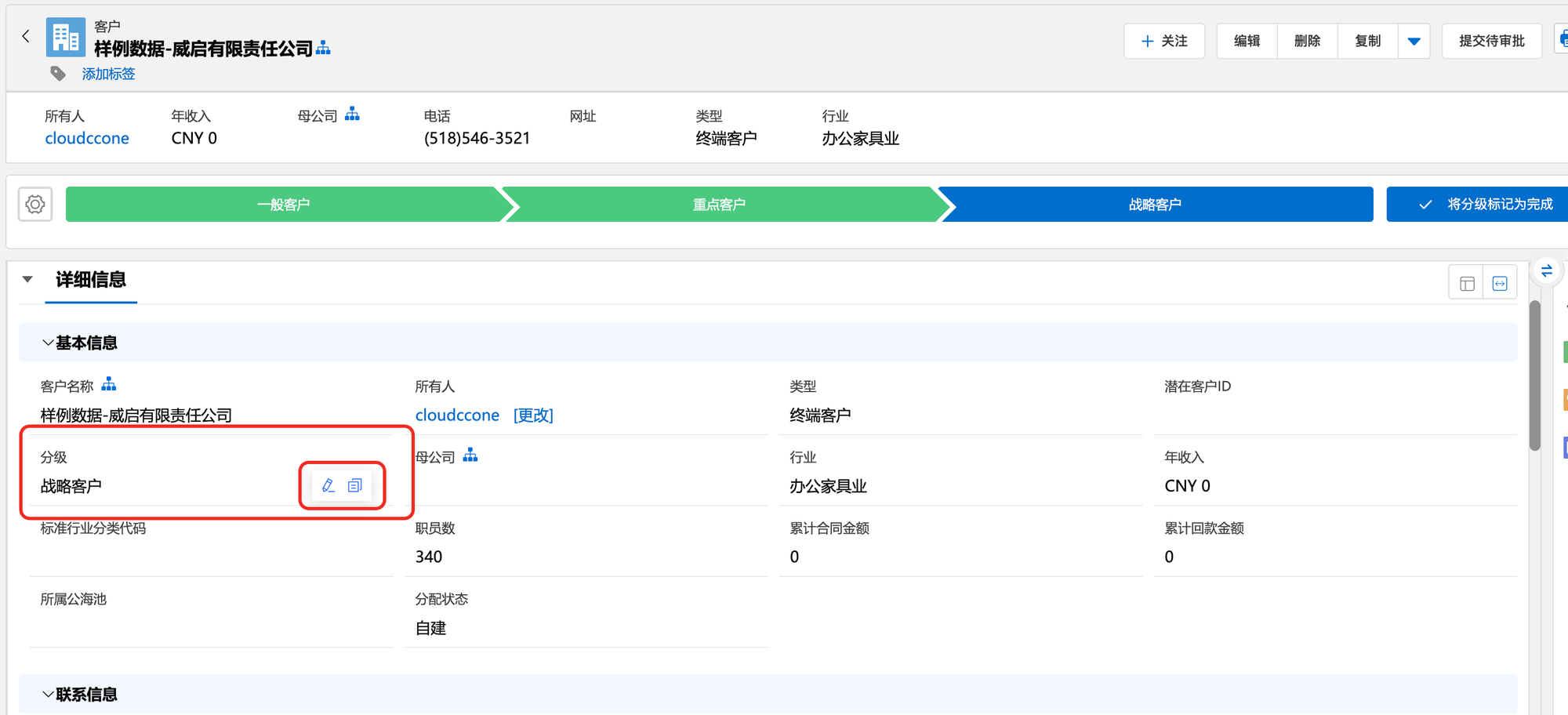This screenshot has height=715, width=1568.
Task: Collapse the 联系信息 section
Action: pos(48,694)
